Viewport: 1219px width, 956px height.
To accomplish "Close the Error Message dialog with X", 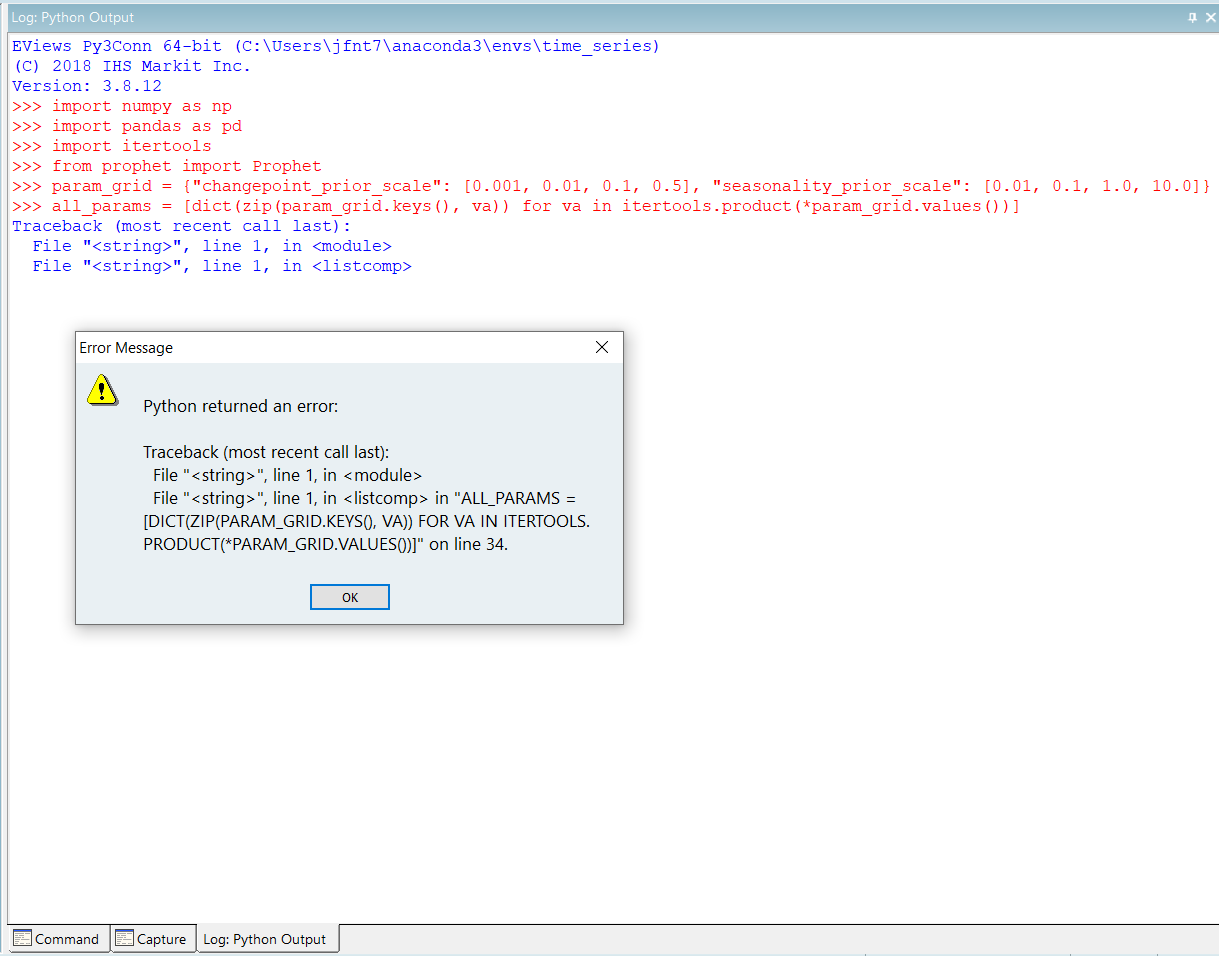I will (602, 348).
